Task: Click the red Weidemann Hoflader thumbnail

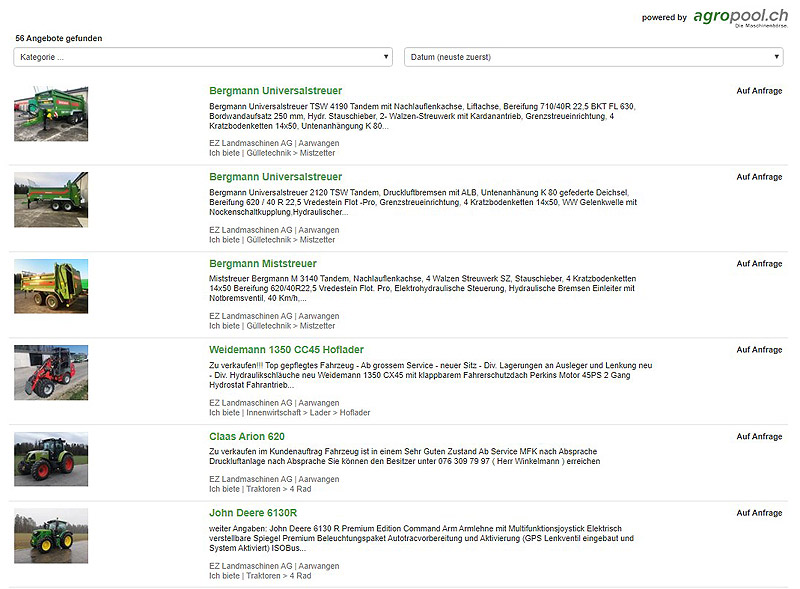Action: tap(51, 372)
